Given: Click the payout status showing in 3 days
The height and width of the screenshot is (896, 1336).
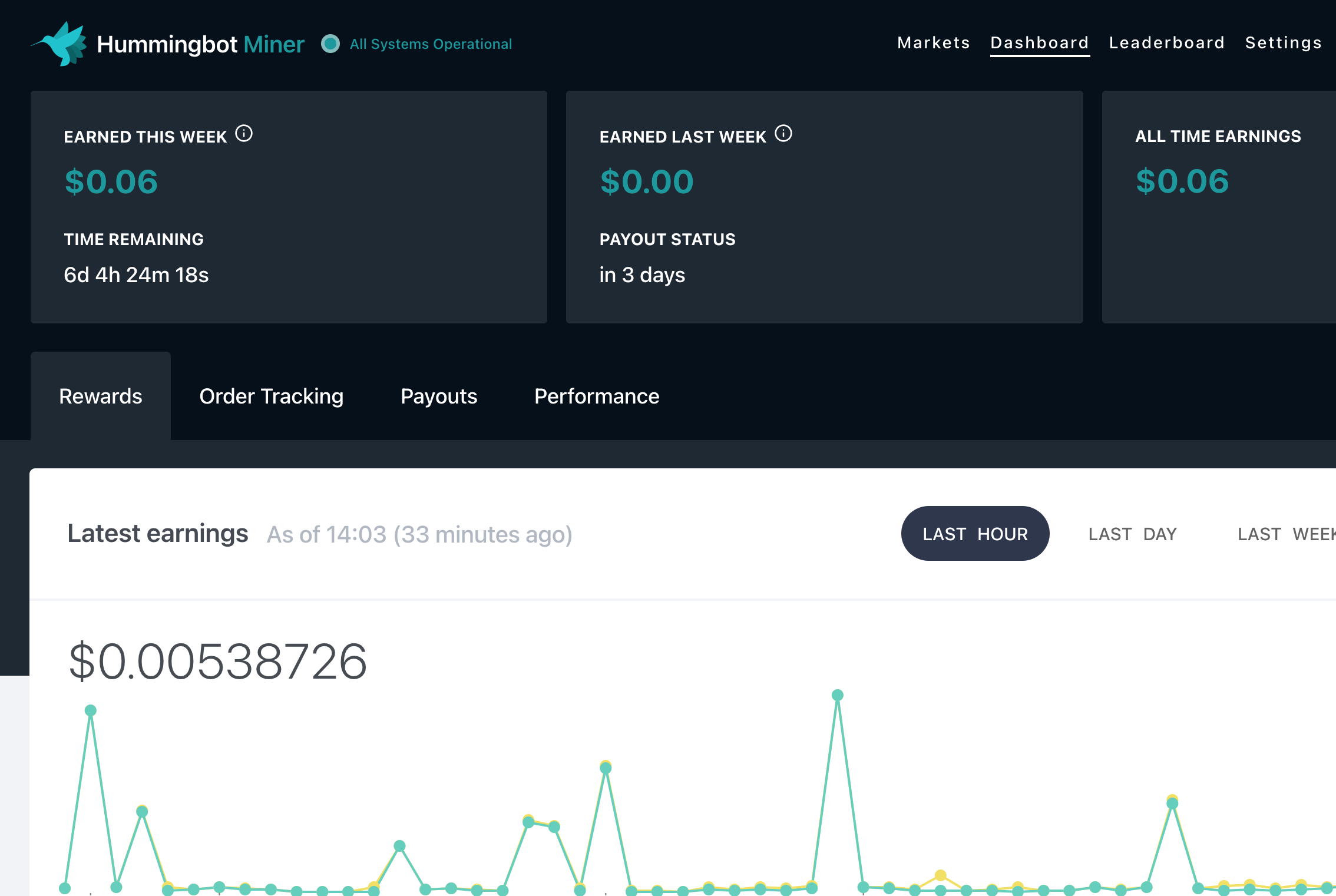Looking at the screenshot, I should [641, 275].
